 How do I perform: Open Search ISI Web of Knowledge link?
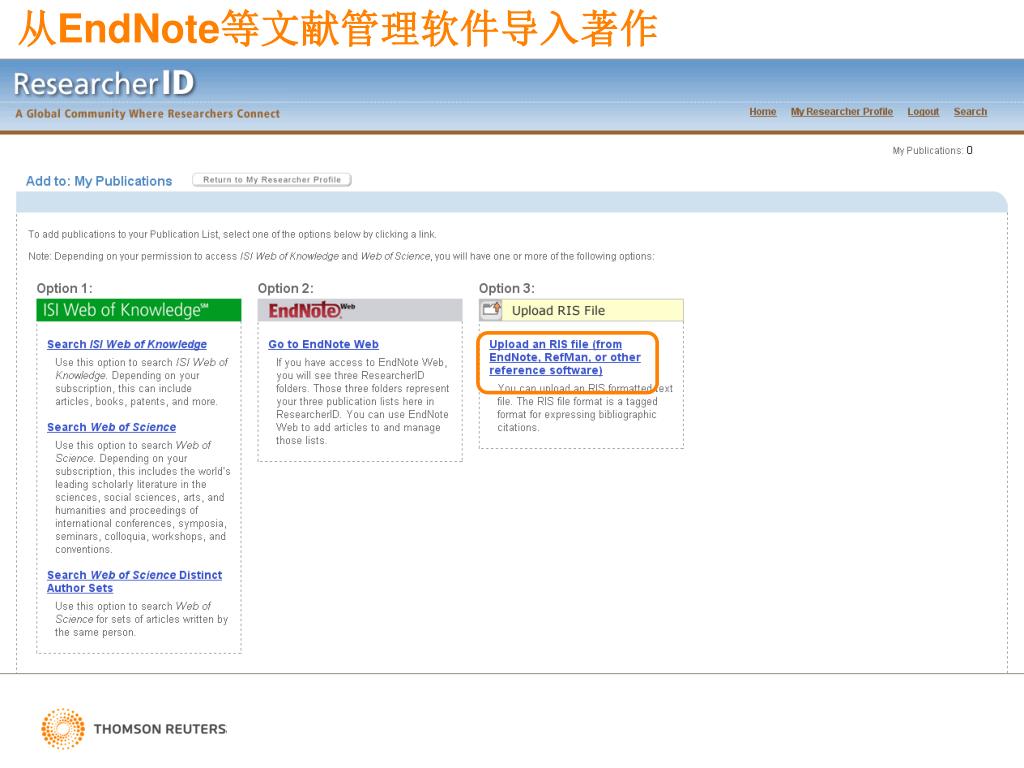(x=127, y=344)
